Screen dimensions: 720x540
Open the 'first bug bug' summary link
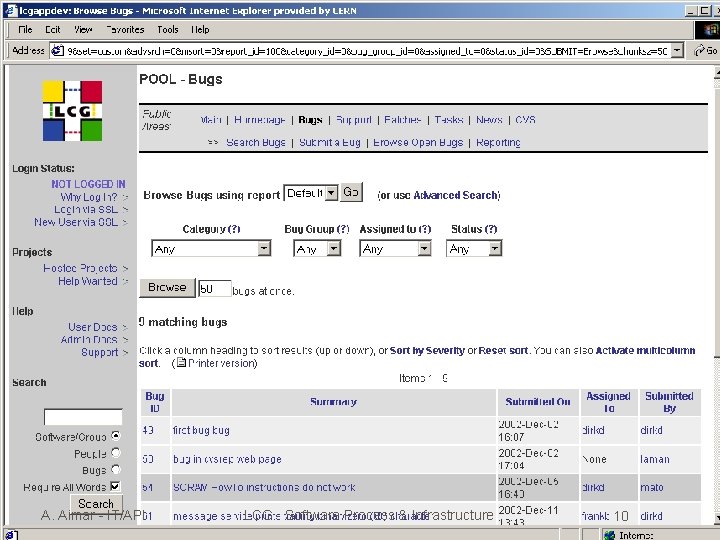201,430
